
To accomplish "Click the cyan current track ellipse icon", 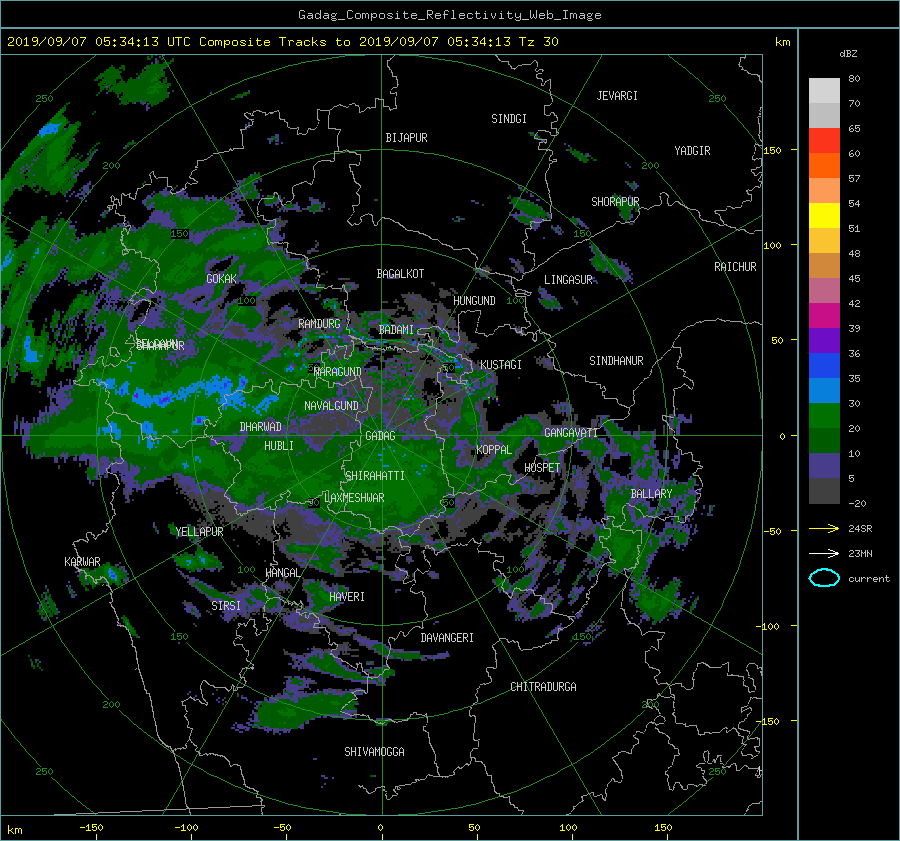I will pos(824,578).
